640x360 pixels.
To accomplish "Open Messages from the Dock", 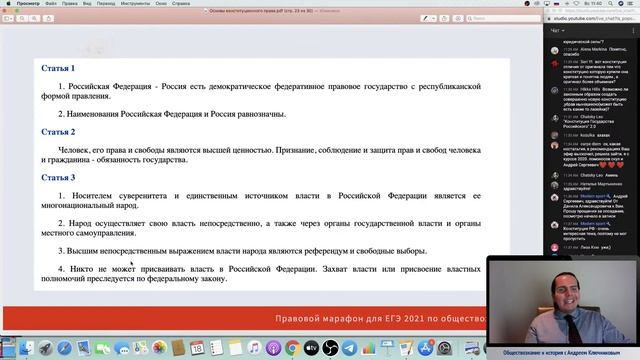I will [x=122, y=348].
